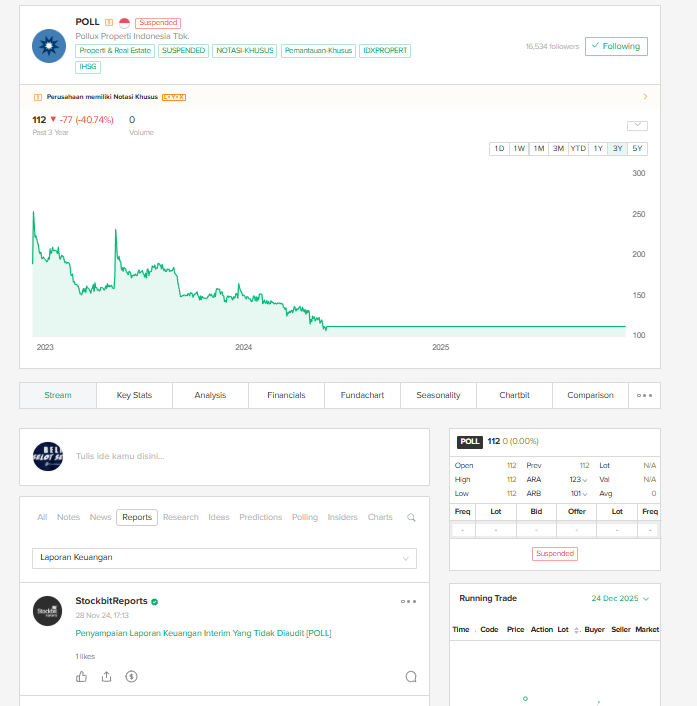Click the notation icon in warning banner
The width and height of the screenshot is (697, 706).
pos(38,97)
